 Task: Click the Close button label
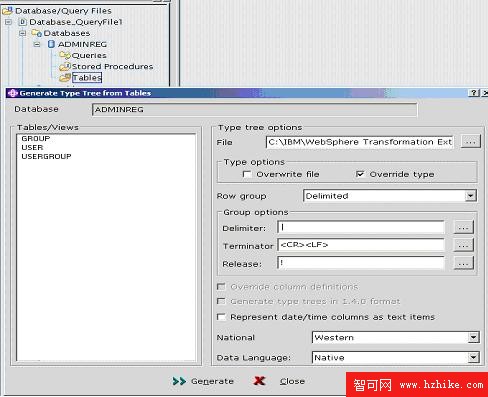292,381
